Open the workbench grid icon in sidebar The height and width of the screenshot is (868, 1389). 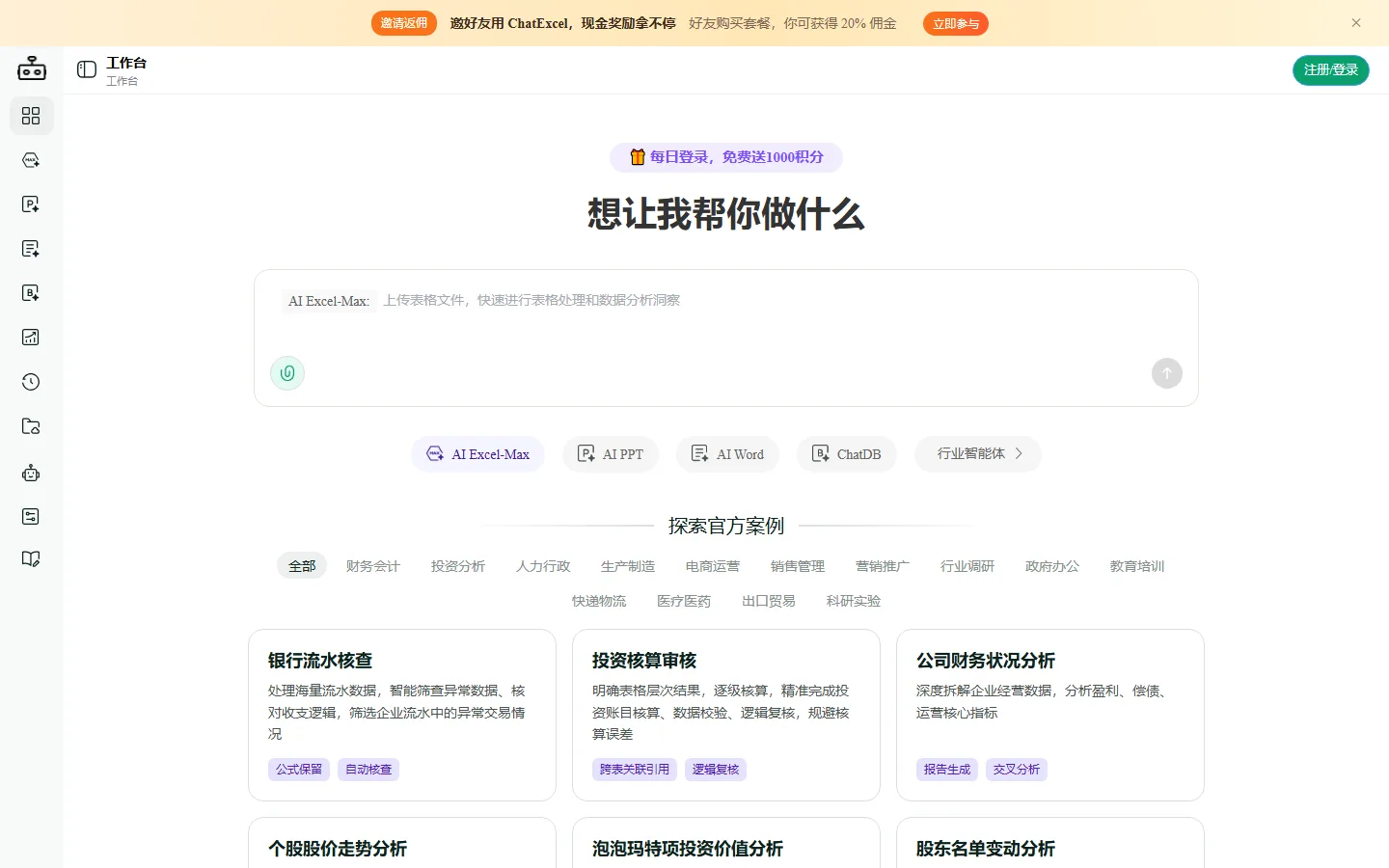click(31, 116)
